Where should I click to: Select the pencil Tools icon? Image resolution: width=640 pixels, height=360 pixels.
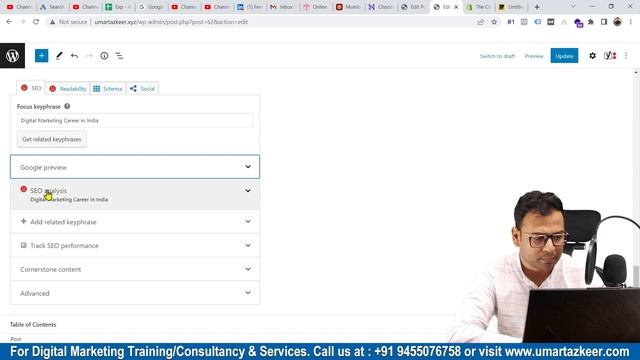click(x=59, y=56)
